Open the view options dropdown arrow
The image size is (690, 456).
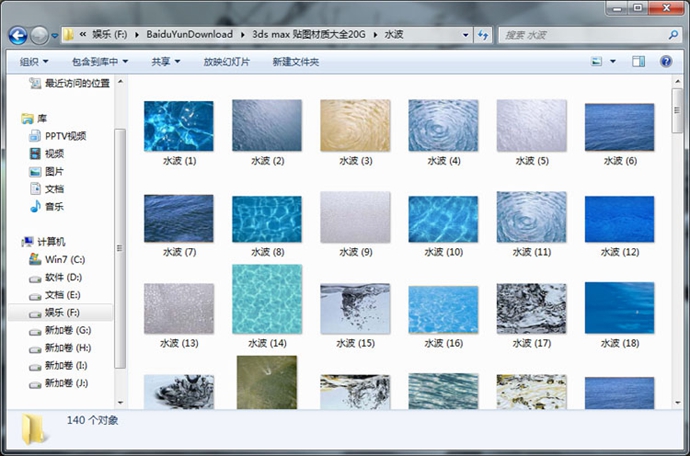pos(613,62)
